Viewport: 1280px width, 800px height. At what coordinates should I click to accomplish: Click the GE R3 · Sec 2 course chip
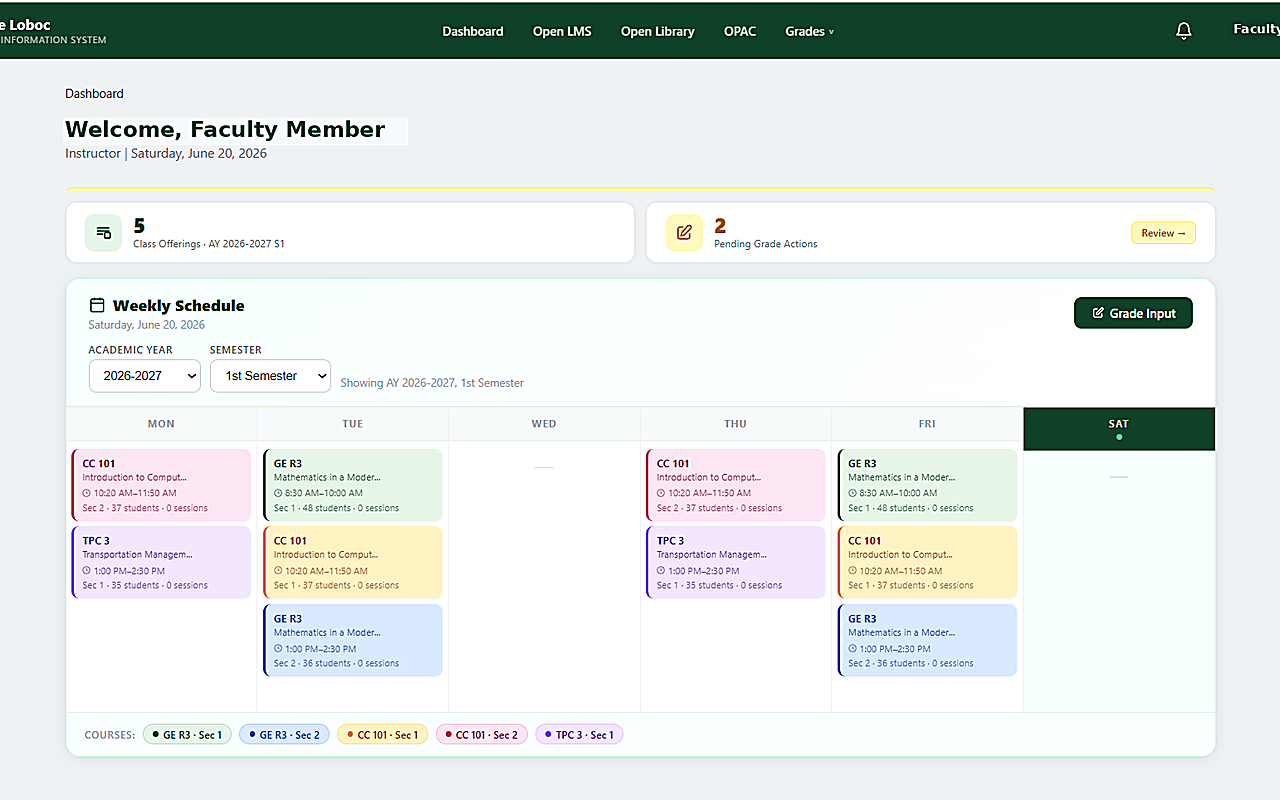click(x=284, y=735)
